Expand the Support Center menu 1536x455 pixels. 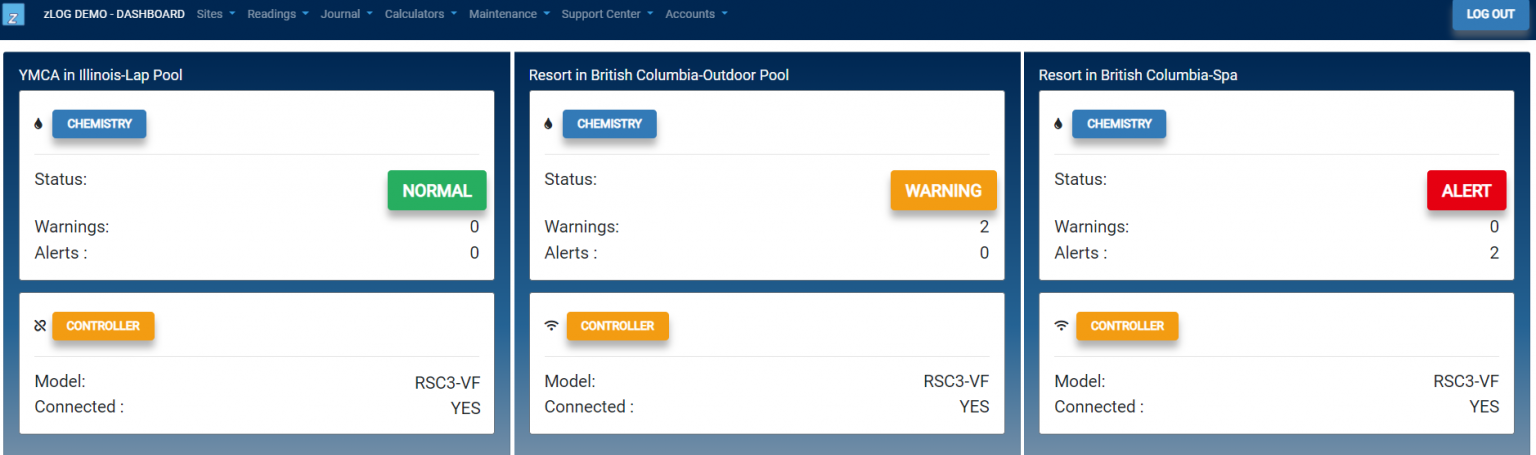(607, 15)
